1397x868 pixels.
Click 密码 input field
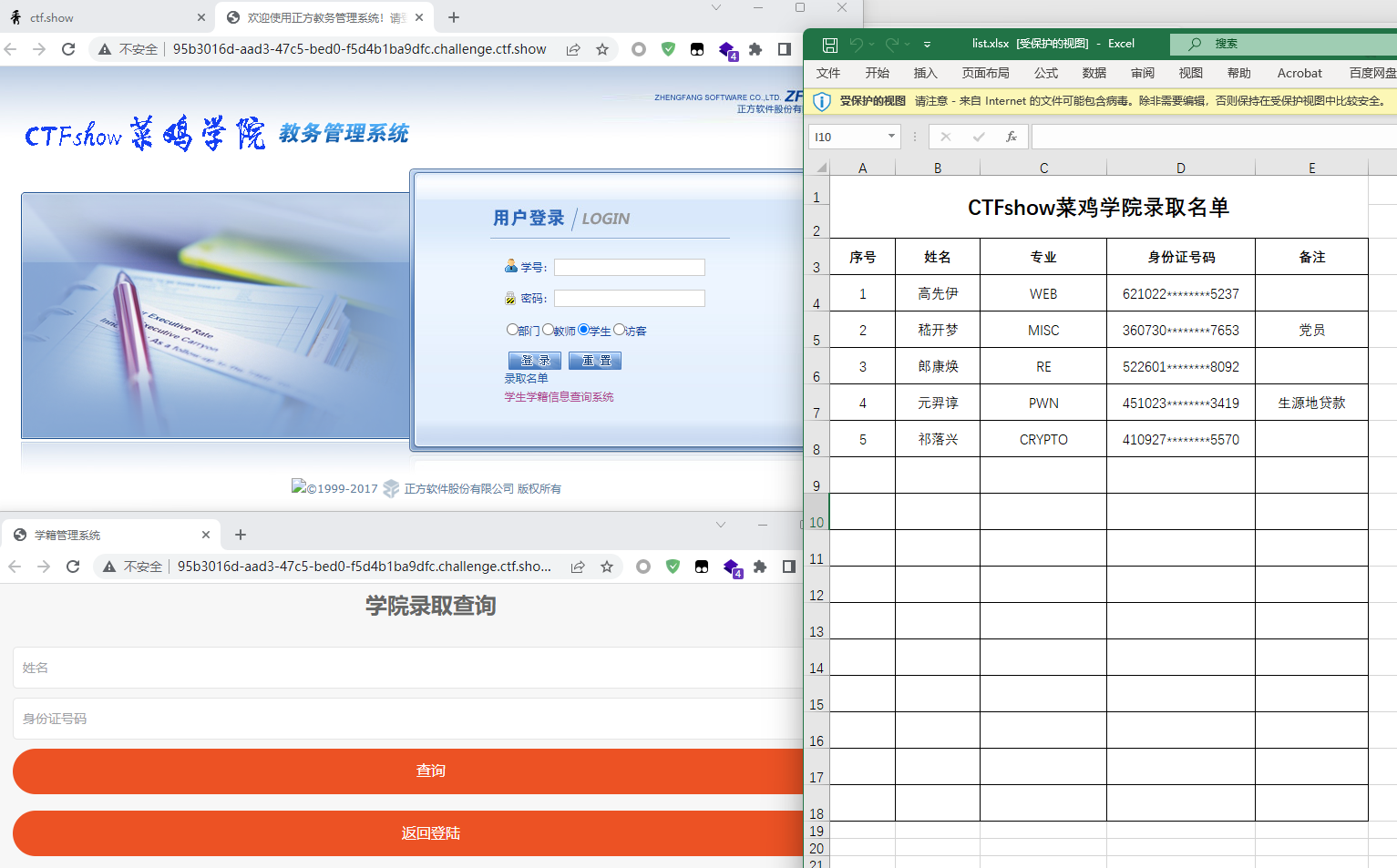[x=630, y=298]
